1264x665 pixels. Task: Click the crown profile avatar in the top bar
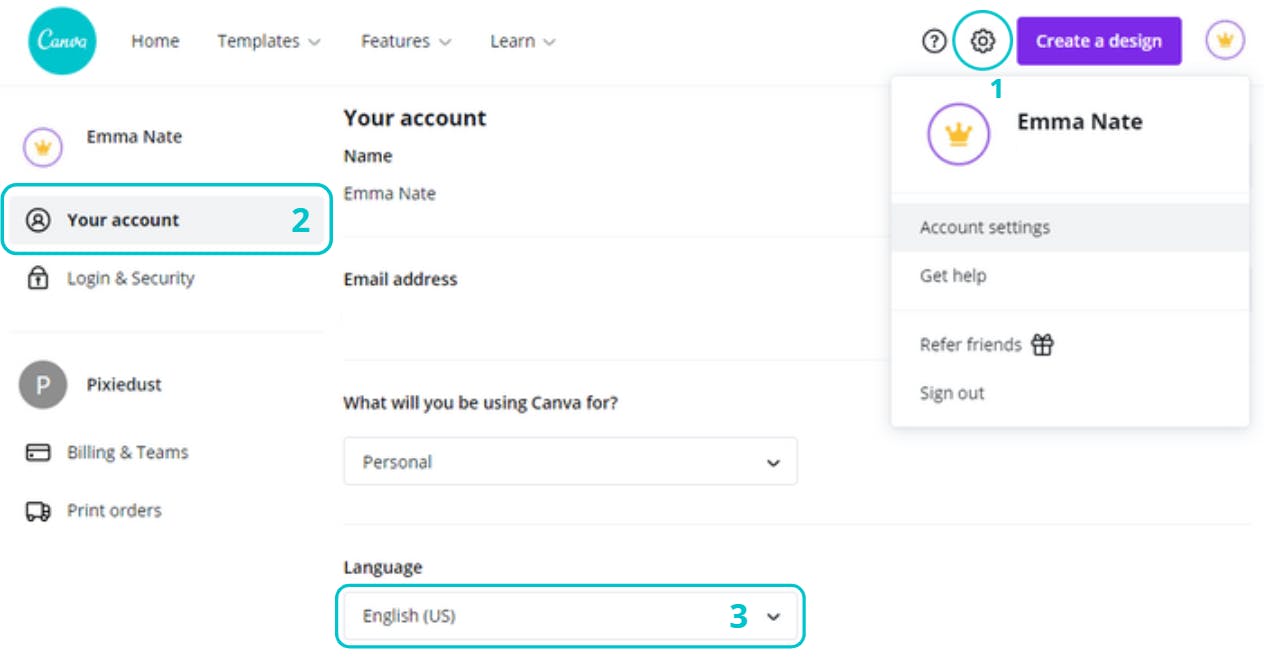tap(1226, 41)
